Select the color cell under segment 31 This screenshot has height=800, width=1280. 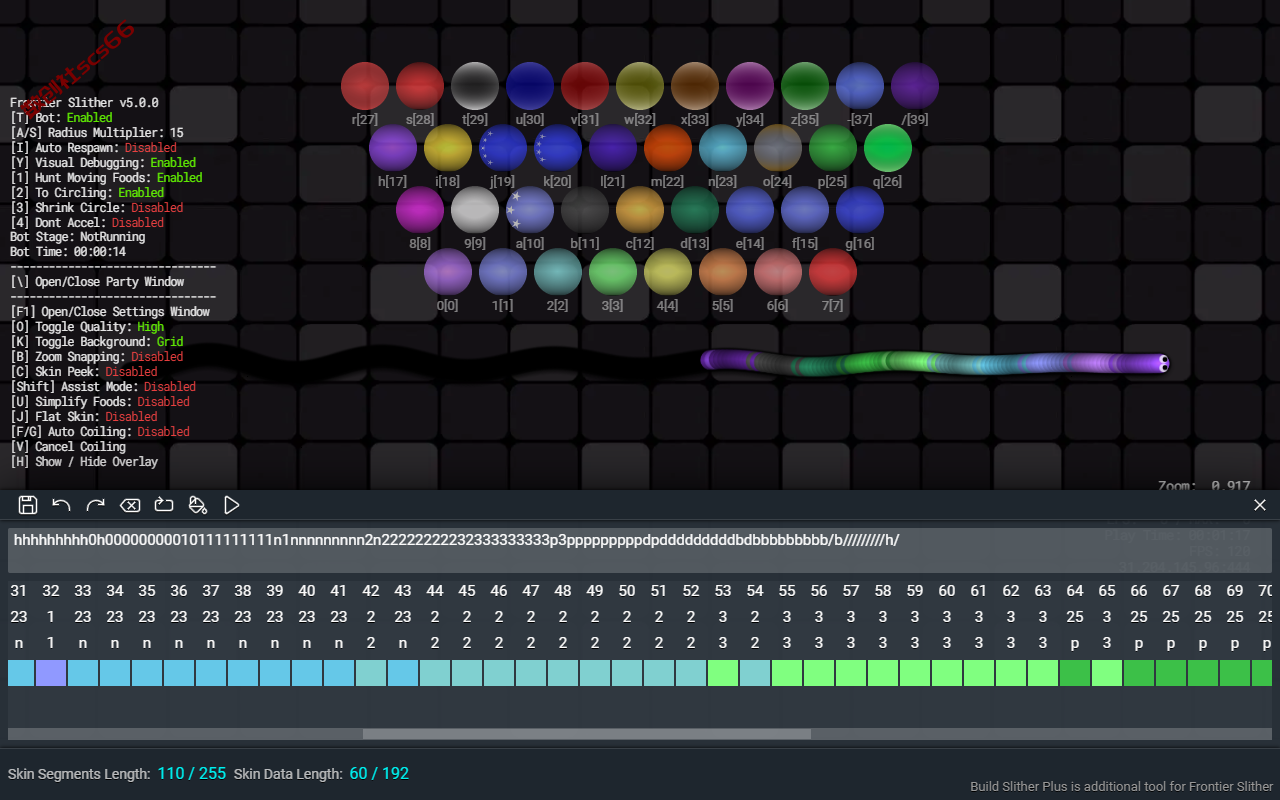tap(20, 673)
